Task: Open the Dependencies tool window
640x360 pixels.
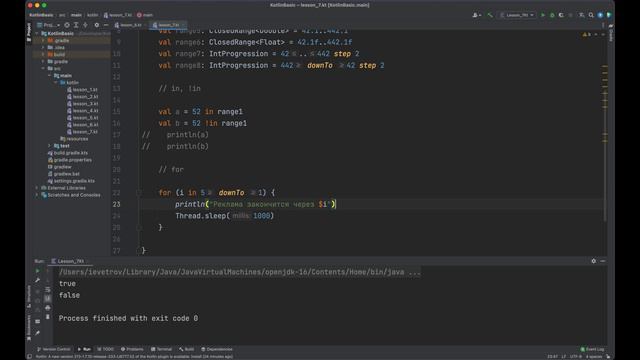Action: click(217, 349)
